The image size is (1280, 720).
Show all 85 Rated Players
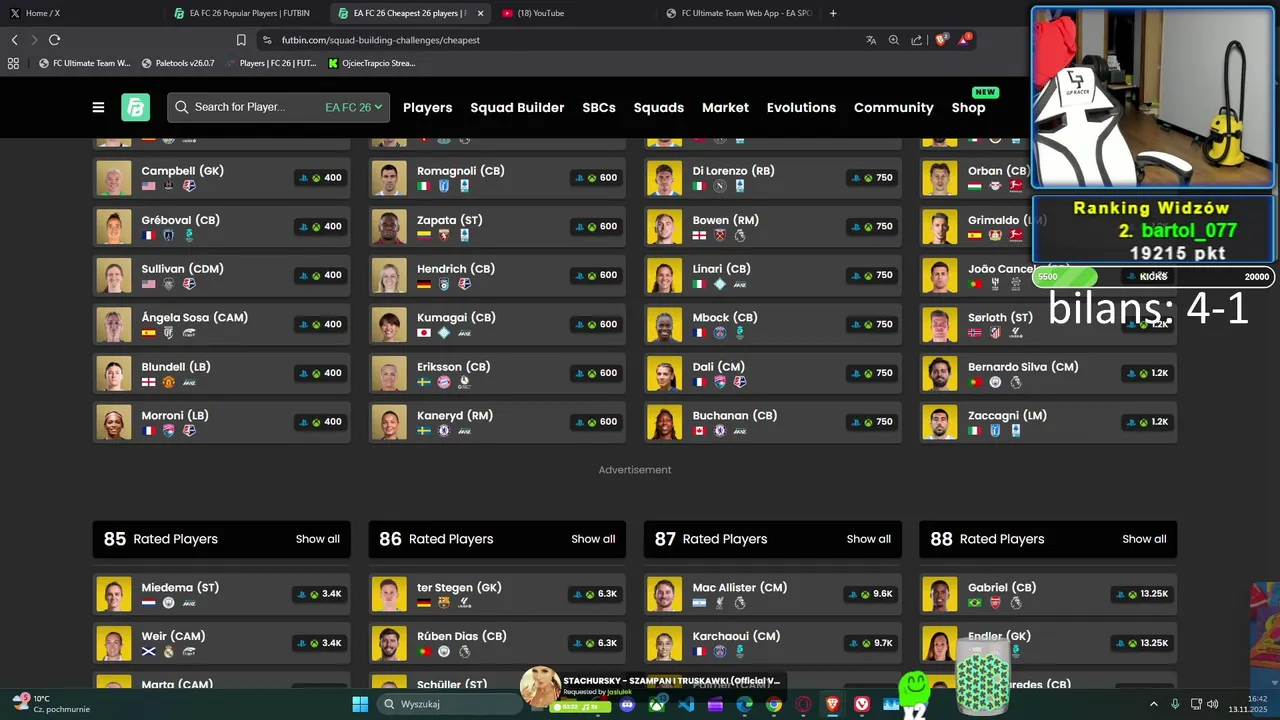318,539
